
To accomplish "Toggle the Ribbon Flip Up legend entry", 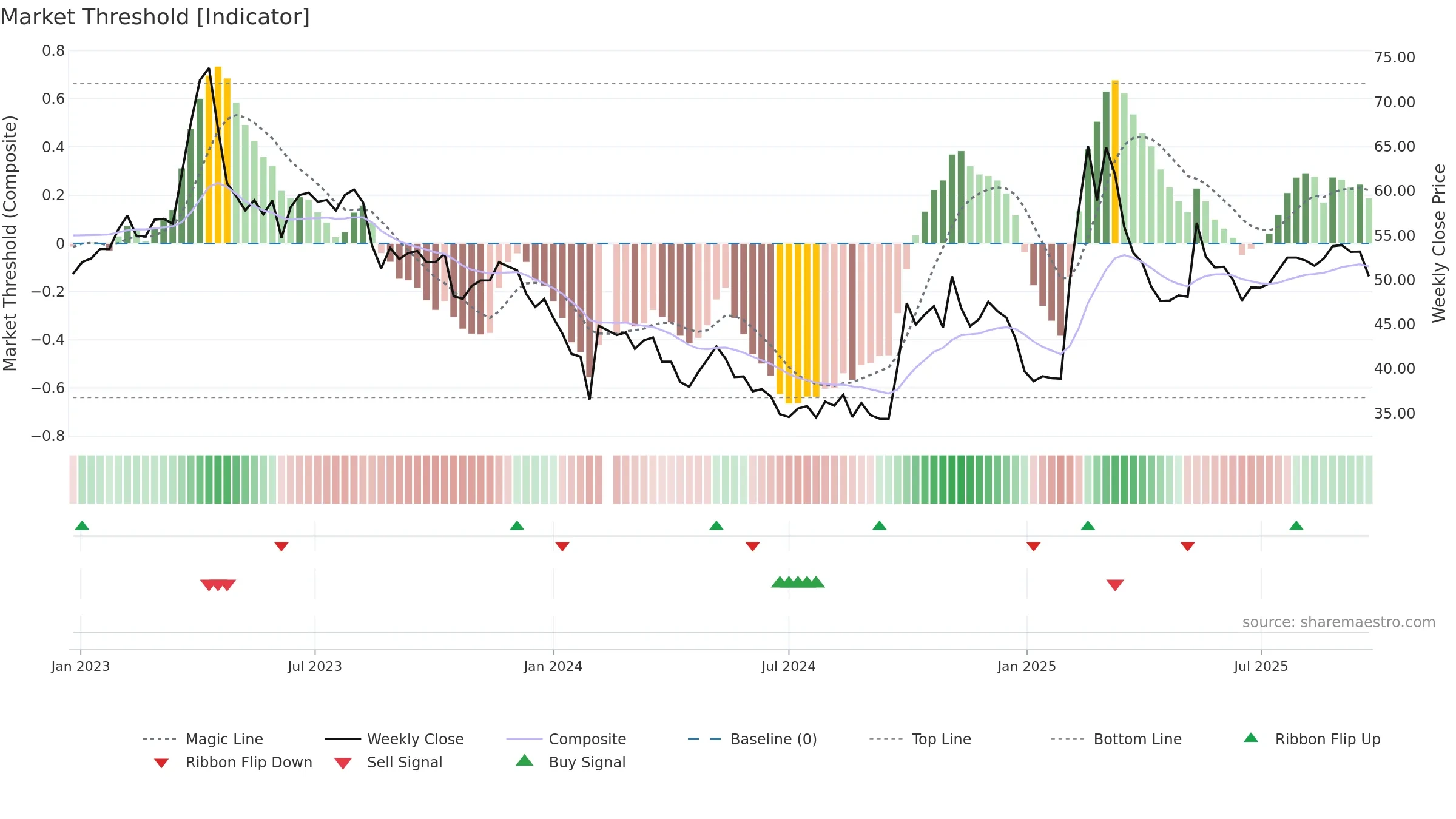I will 1312,739.
